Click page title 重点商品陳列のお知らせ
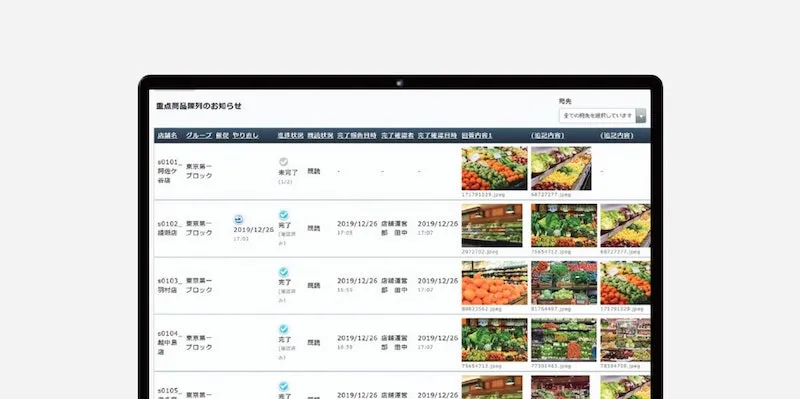This screenshot has height=399, width=800. [199, 106]
